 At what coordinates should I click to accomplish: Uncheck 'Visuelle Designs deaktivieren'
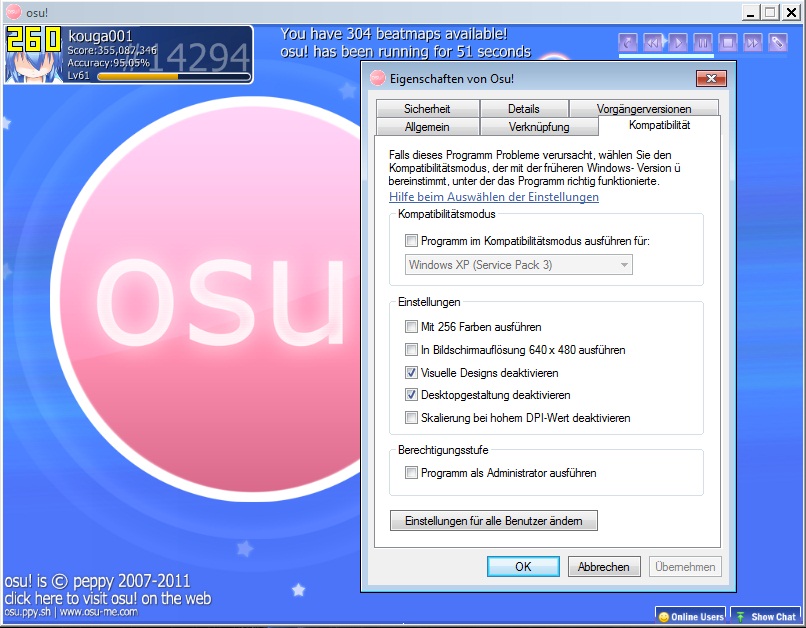pos(411,372)
